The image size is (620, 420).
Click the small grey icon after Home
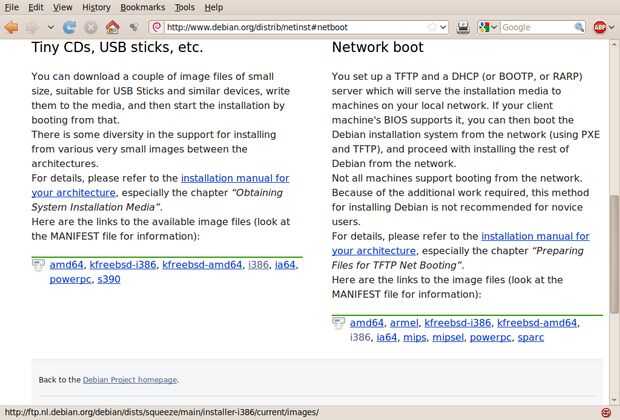(x=134, y=27)
